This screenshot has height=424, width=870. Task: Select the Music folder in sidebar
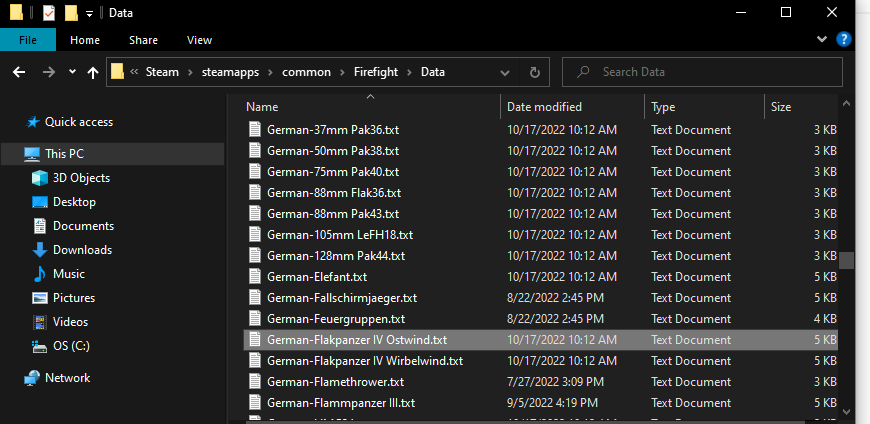[68, 274]
